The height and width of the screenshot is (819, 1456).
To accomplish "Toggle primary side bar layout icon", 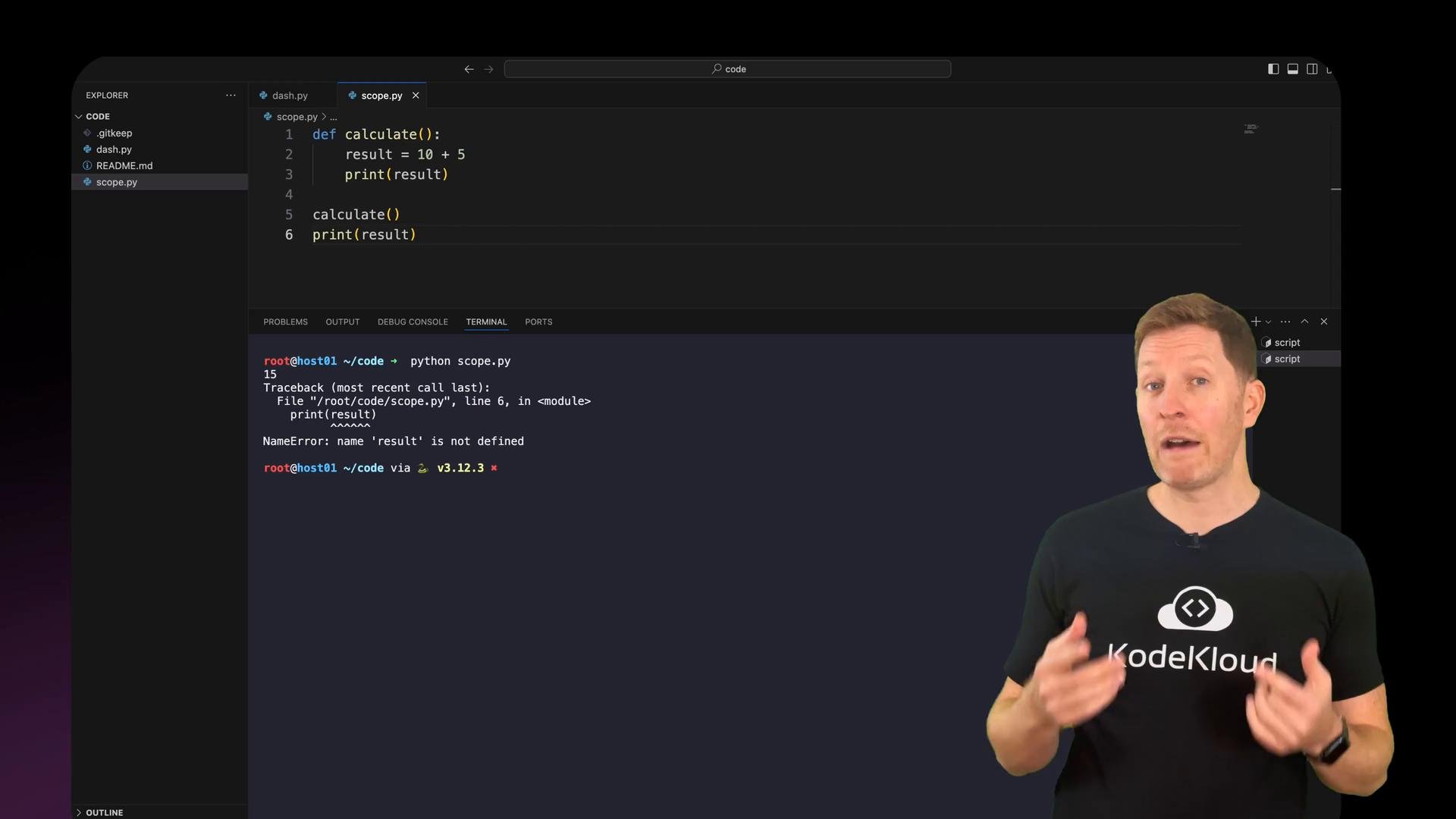I will click(1273, 69).
